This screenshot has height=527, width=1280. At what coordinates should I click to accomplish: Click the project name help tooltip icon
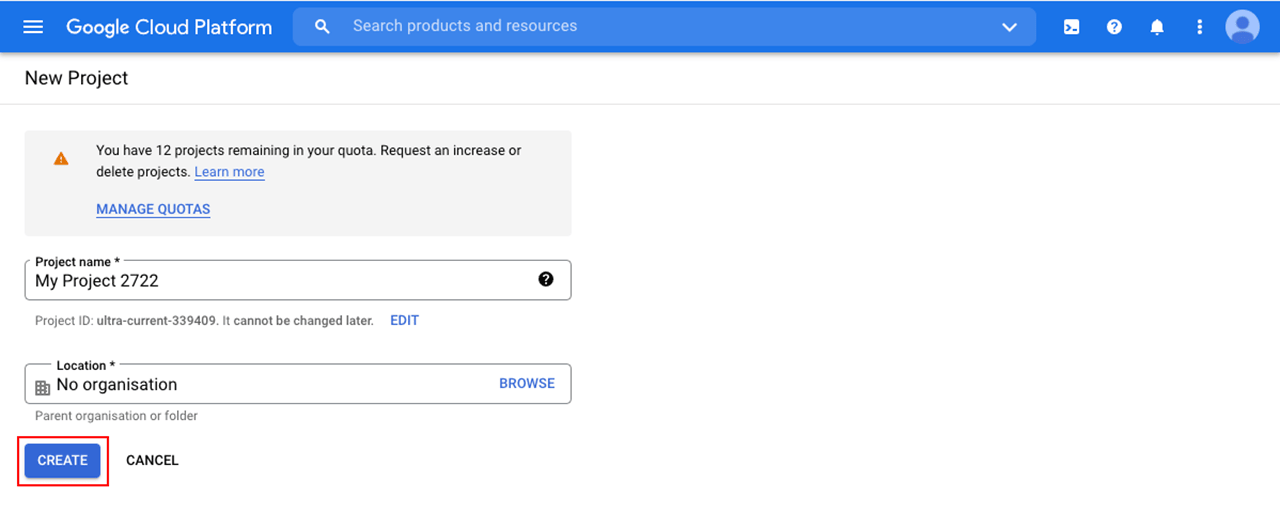[x=546, y=279]
